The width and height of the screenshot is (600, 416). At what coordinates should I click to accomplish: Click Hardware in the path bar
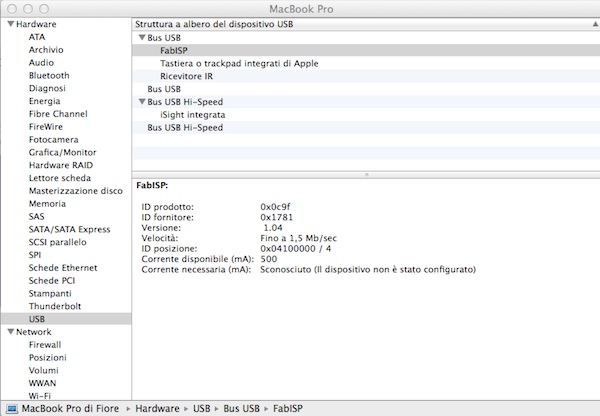157,408
